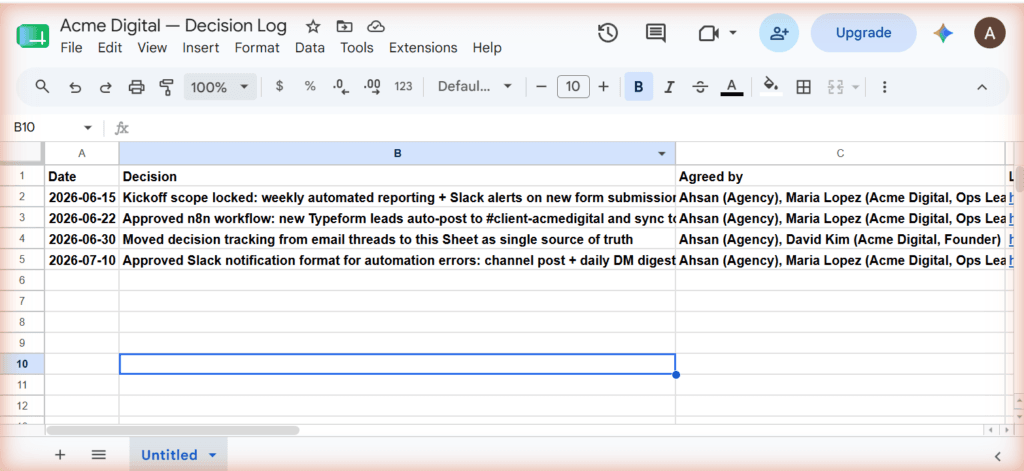The width and height of the screenshot is (1024, 471).
Task: Open the version history clock icon
Action: (608, 33)
